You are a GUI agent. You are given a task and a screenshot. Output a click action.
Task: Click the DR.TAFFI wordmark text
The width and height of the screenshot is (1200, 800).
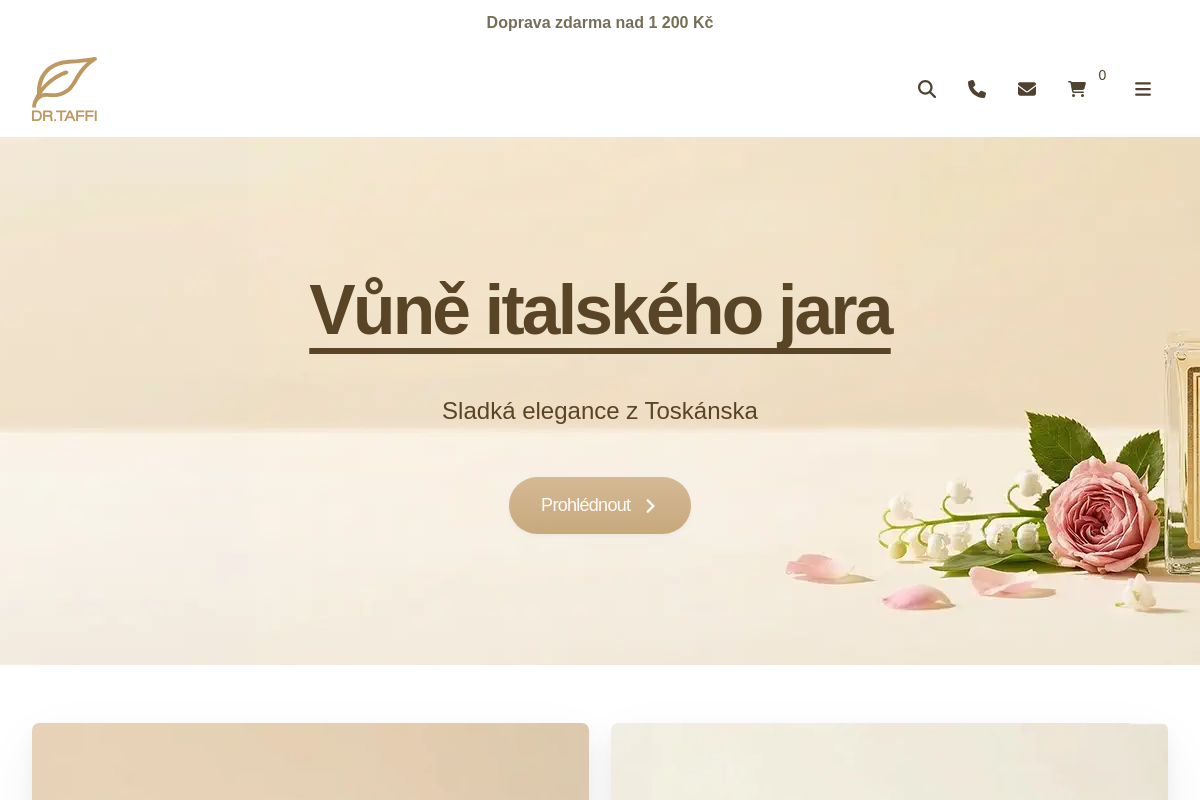(64, 116)
